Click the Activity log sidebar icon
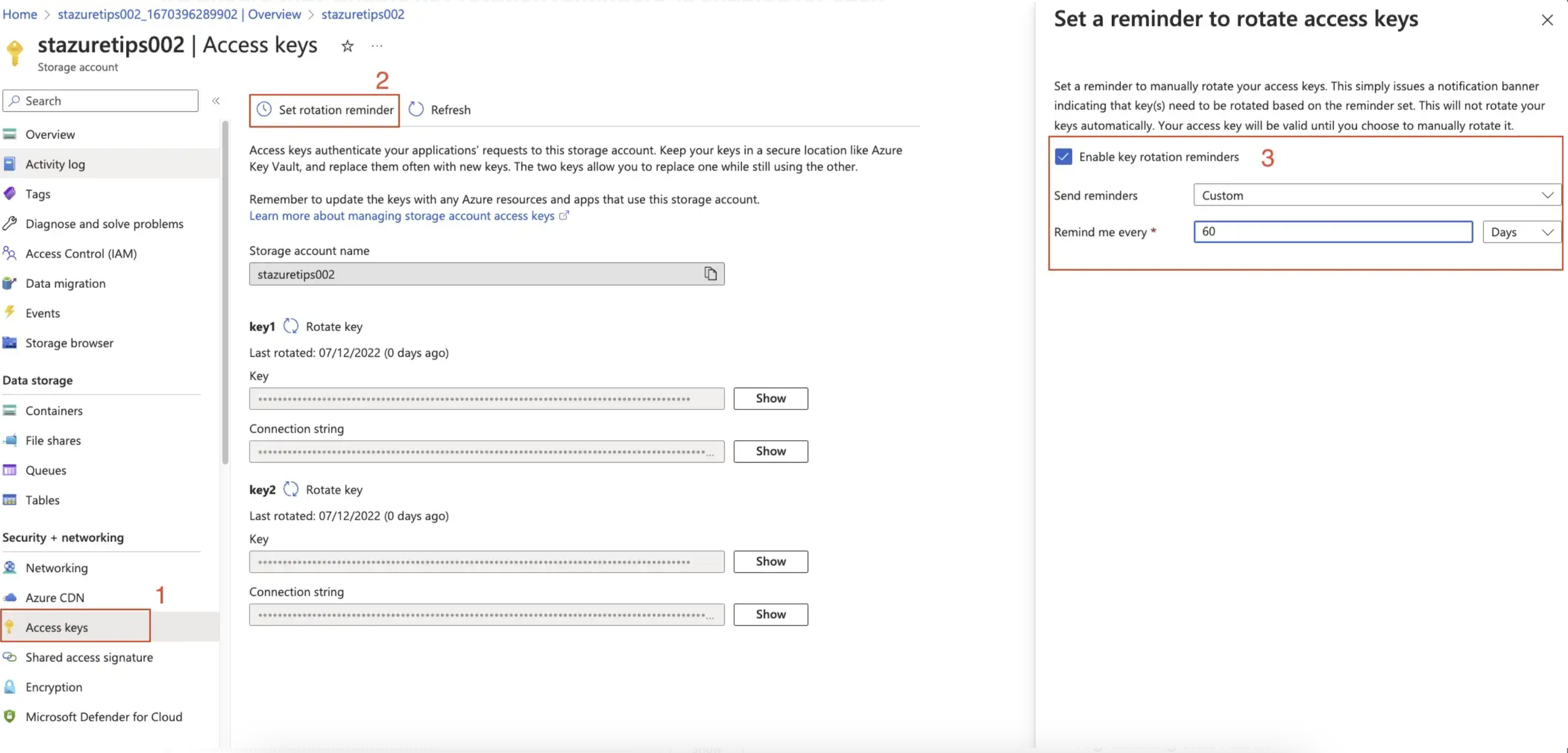This screenshot has width=1568, height=753. [10, 164]
